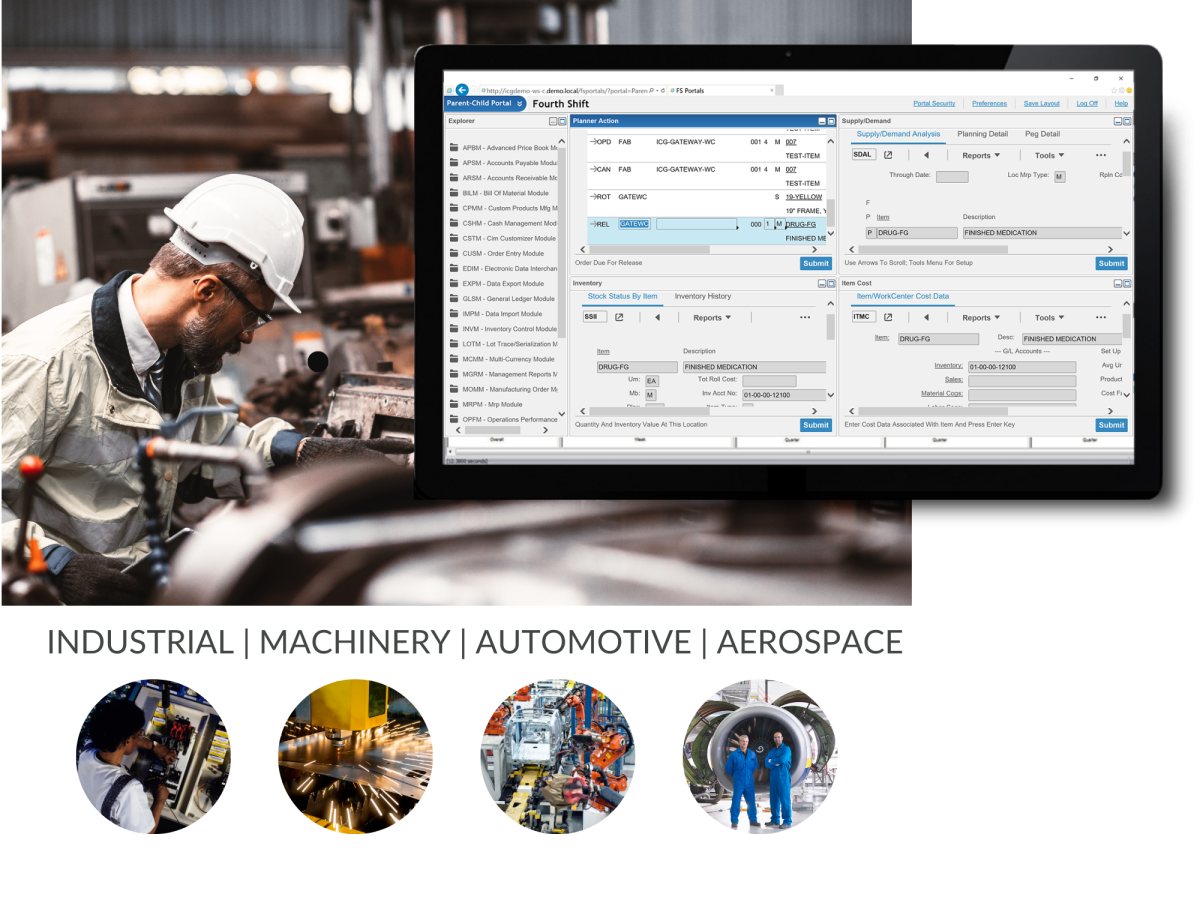This screenshot has height=900, width=1200.
Task: Open the ellipsis menu in Item Cost panel
Action: coord(1100,316)
